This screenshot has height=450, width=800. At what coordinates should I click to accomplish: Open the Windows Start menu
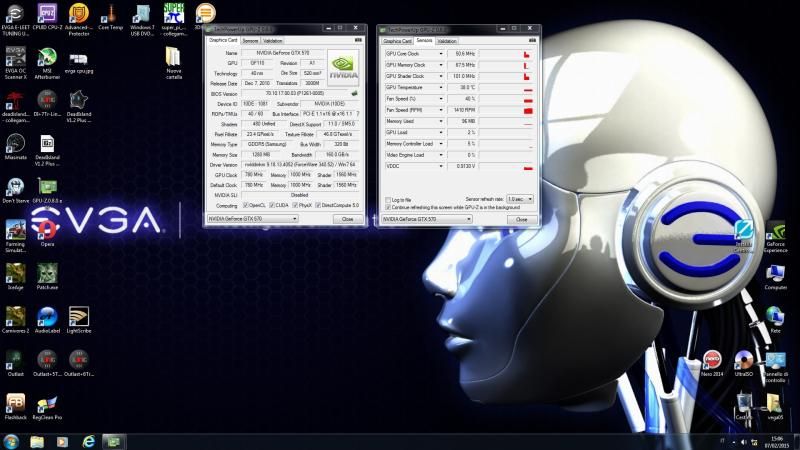tap(11, 441)
